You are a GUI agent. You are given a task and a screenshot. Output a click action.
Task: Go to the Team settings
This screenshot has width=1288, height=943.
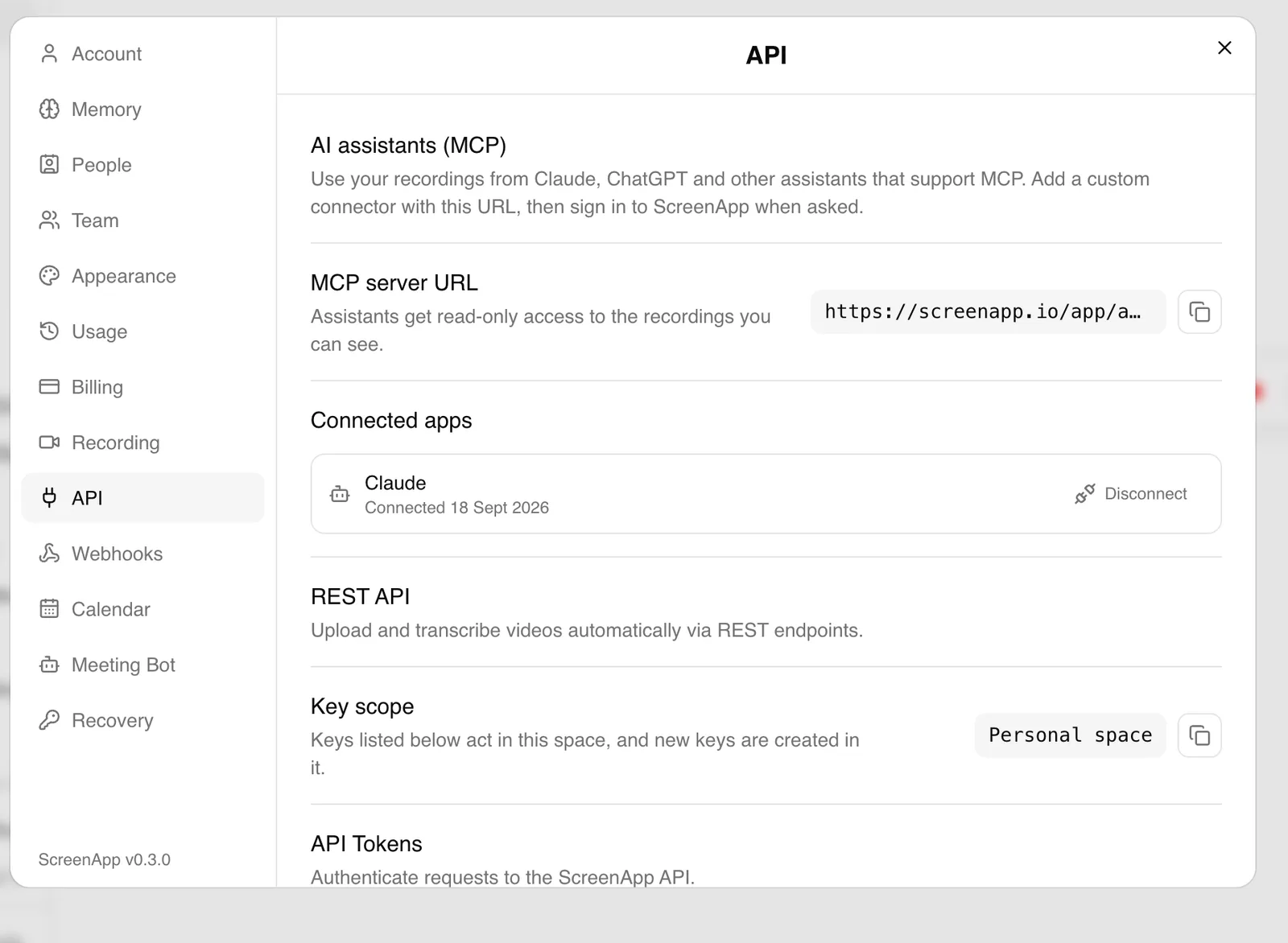pyautogui.click(x=142, y=220)
